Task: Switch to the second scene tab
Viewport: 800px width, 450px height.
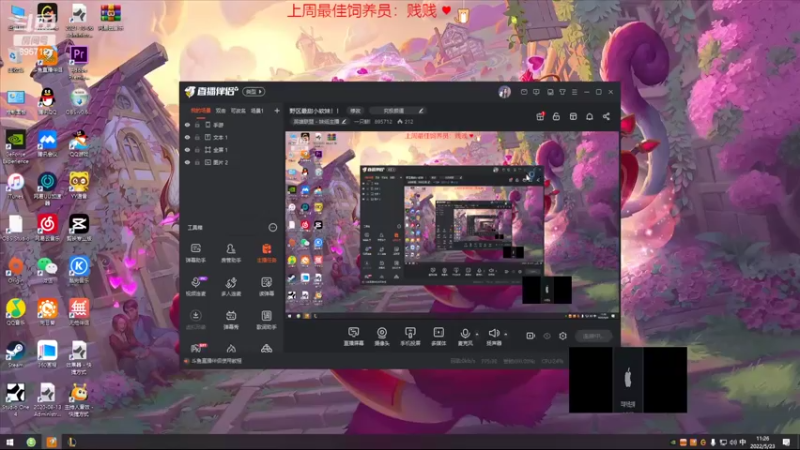Action: [220, 111]
